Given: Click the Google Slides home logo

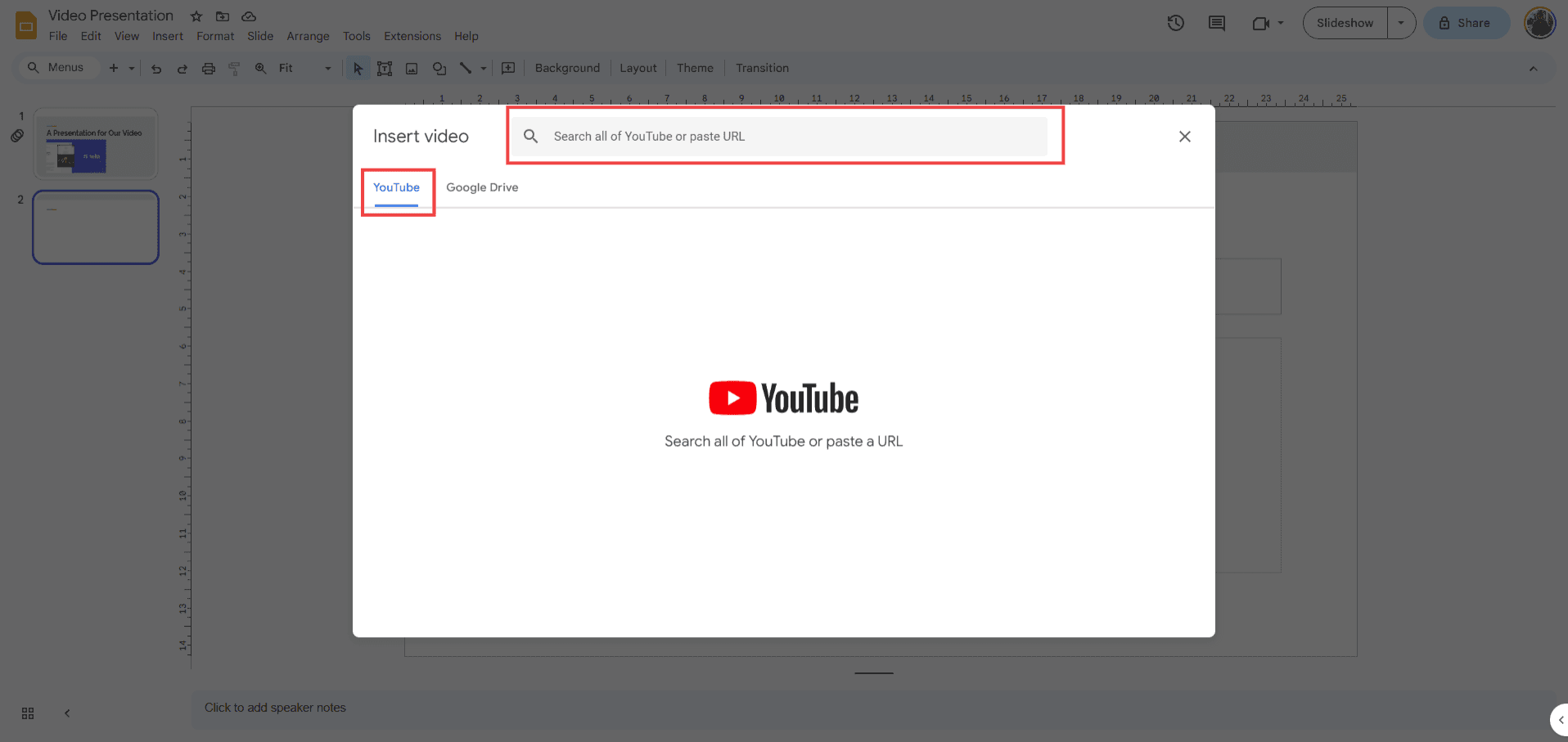Looking at the screenshot, I should point(26,25).
